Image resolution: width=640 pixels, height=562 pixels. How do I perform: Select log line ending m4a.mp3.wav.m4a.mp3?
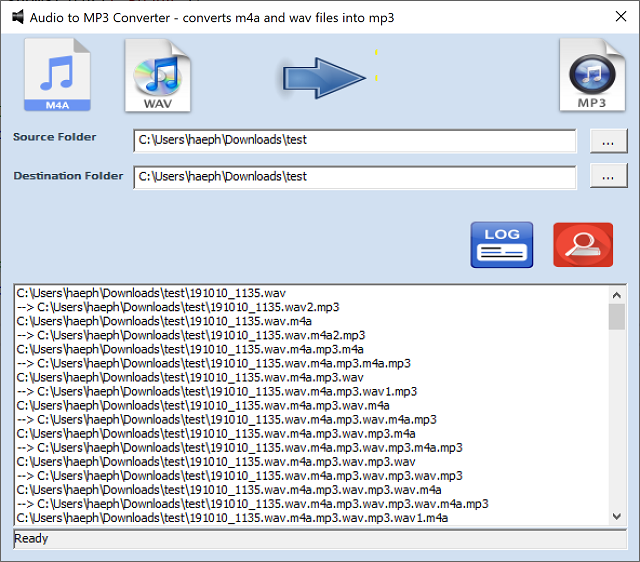point(227,420)
